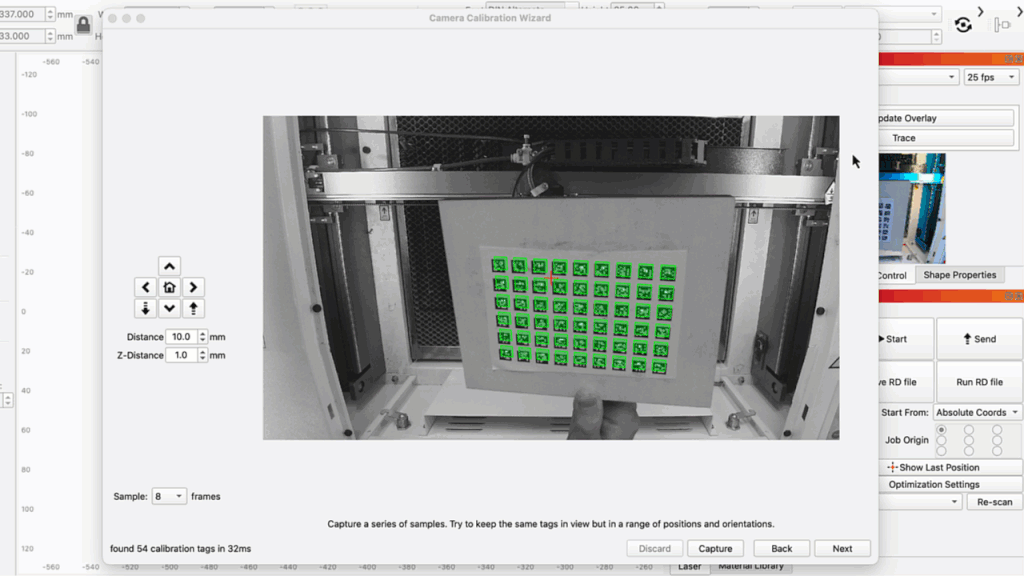Switch to the Shape Properties tab
Image resolution: width=1024 pixels, height=576 pixels.
(959, 275)
